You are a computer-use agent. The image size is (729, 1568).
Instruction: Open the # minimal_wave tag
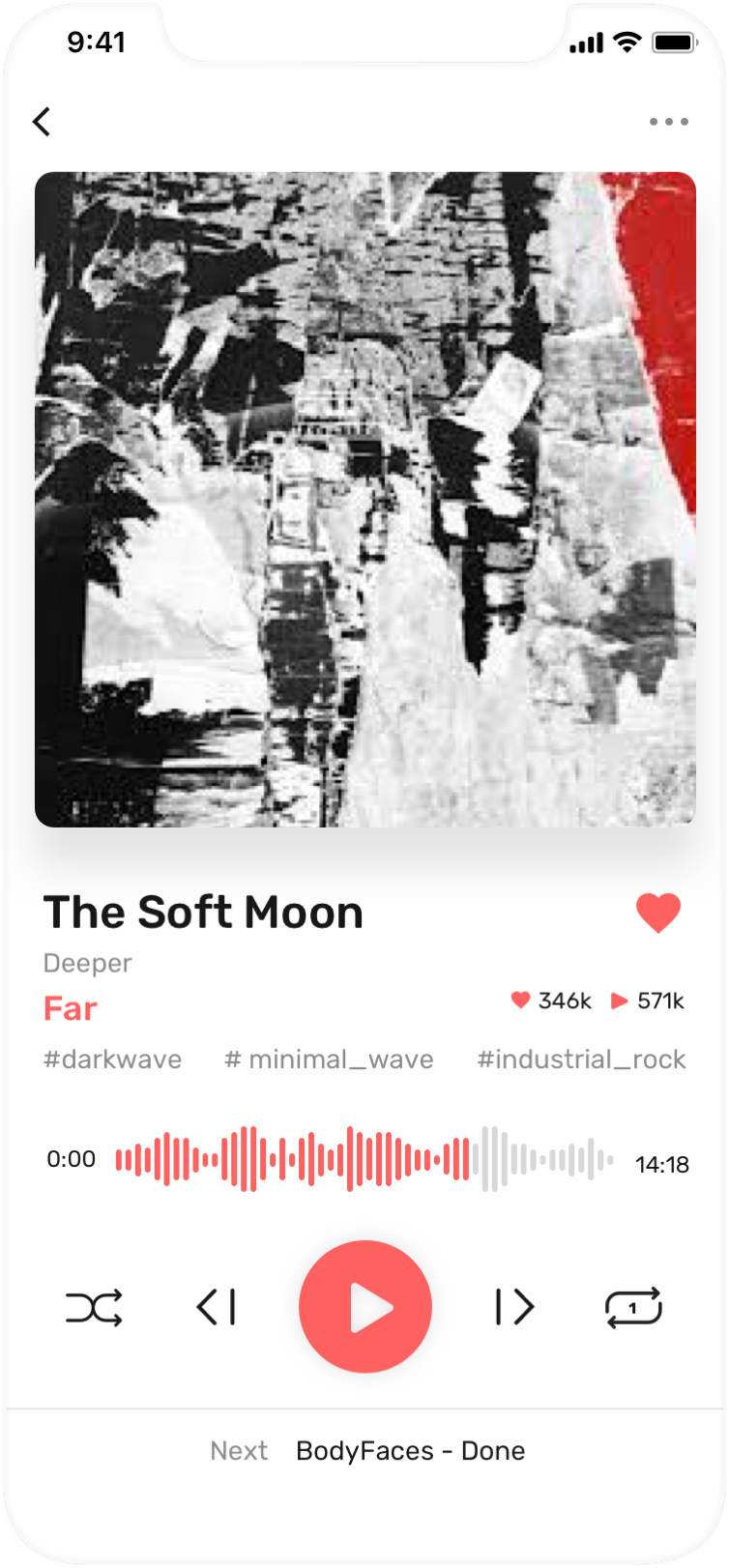pos(330,1060)
